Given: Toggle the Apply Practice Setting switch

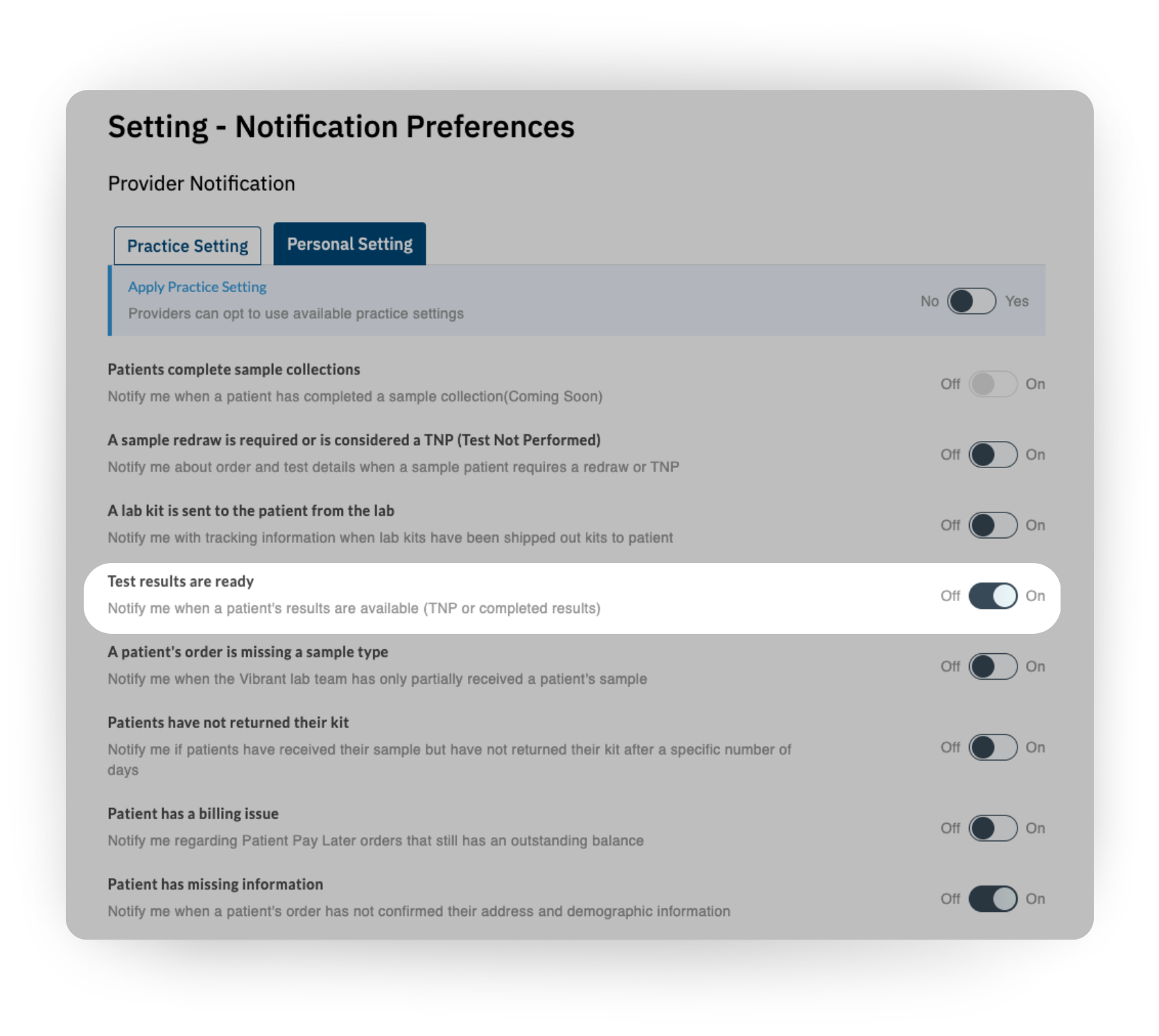Looking at the screenshot, I should [x=971, y=302].
